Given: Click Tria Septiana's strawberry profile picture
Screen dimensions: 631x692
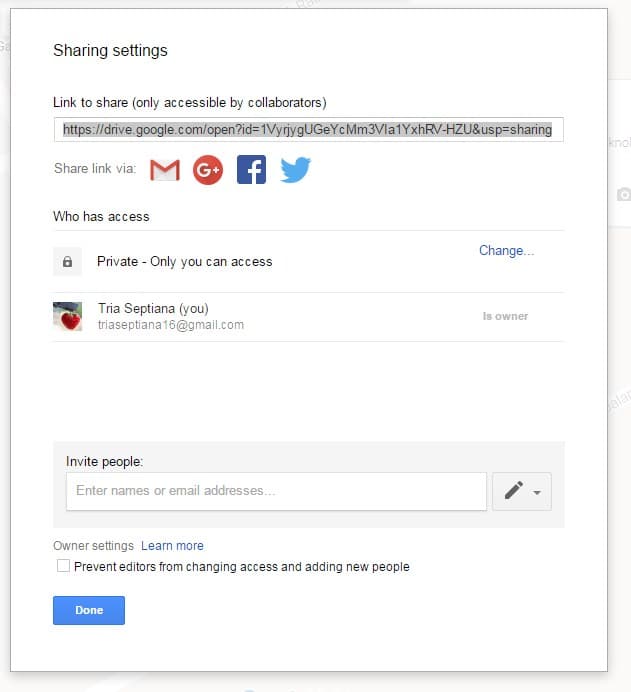Looking at the screenshot, I should pyautogui.click(x=68, y=316).
